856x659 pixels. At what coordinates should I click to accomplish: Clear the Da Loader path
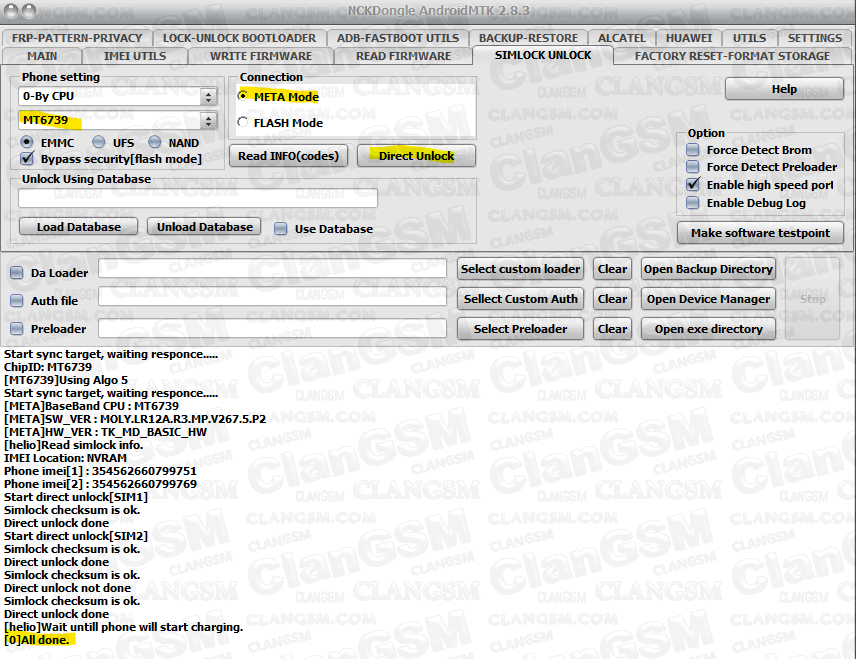[x=612, y=269]
